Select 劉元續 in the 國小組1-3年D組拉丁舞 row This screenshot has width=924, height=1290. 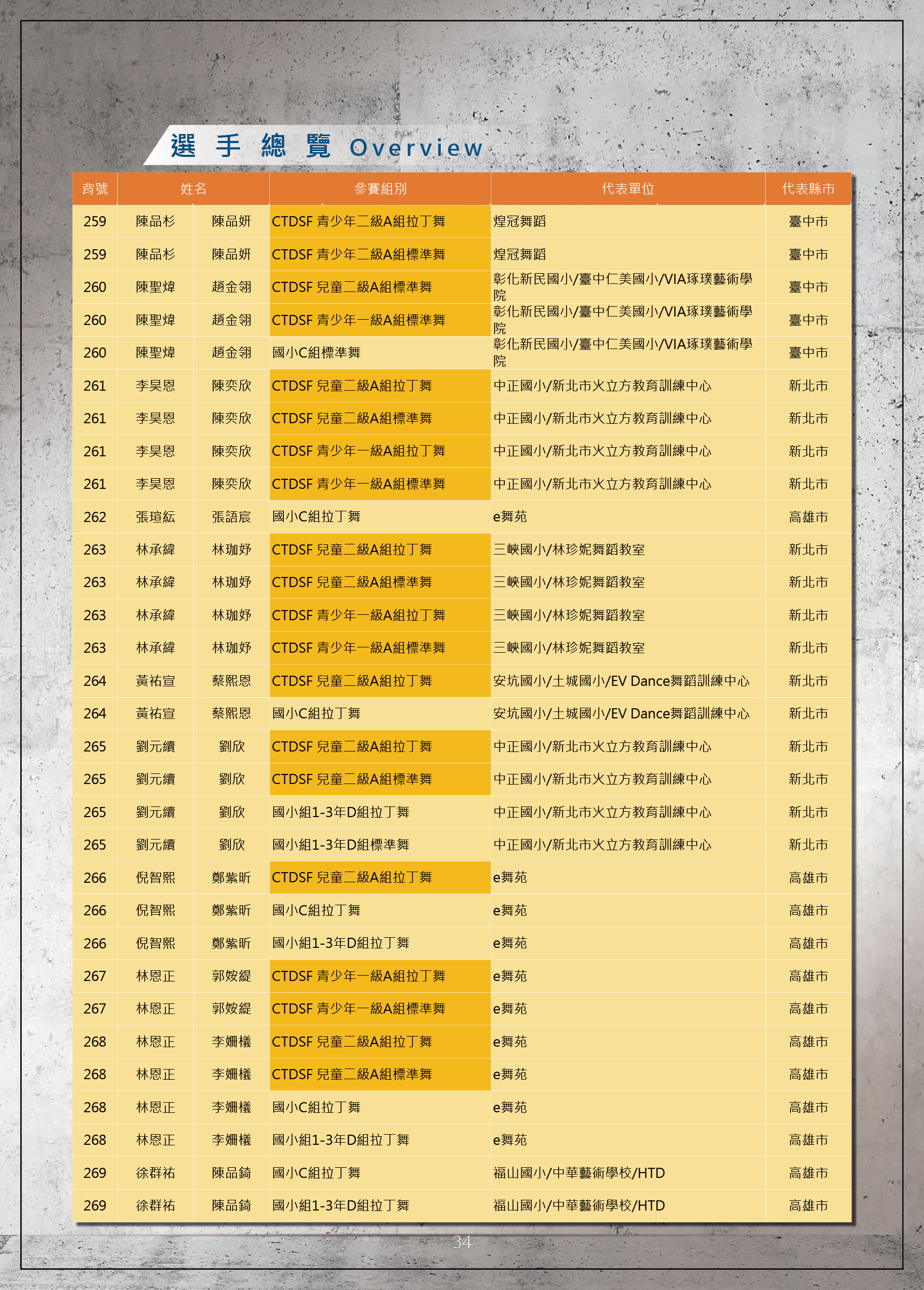click(x=155, y=812)
